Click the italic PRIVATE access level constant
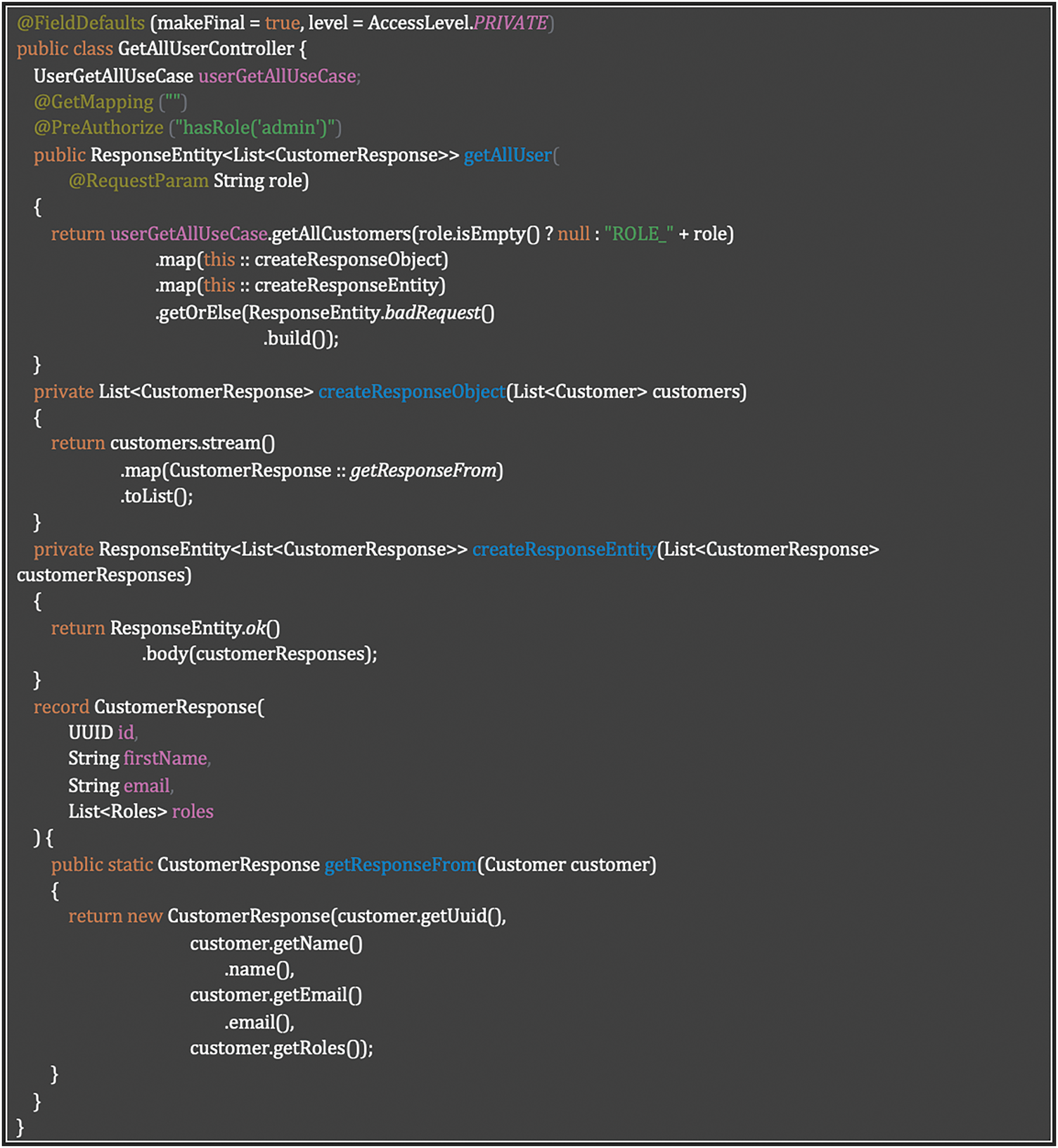The height and width of the screenshot is (1148, 1058). (510, 23)
